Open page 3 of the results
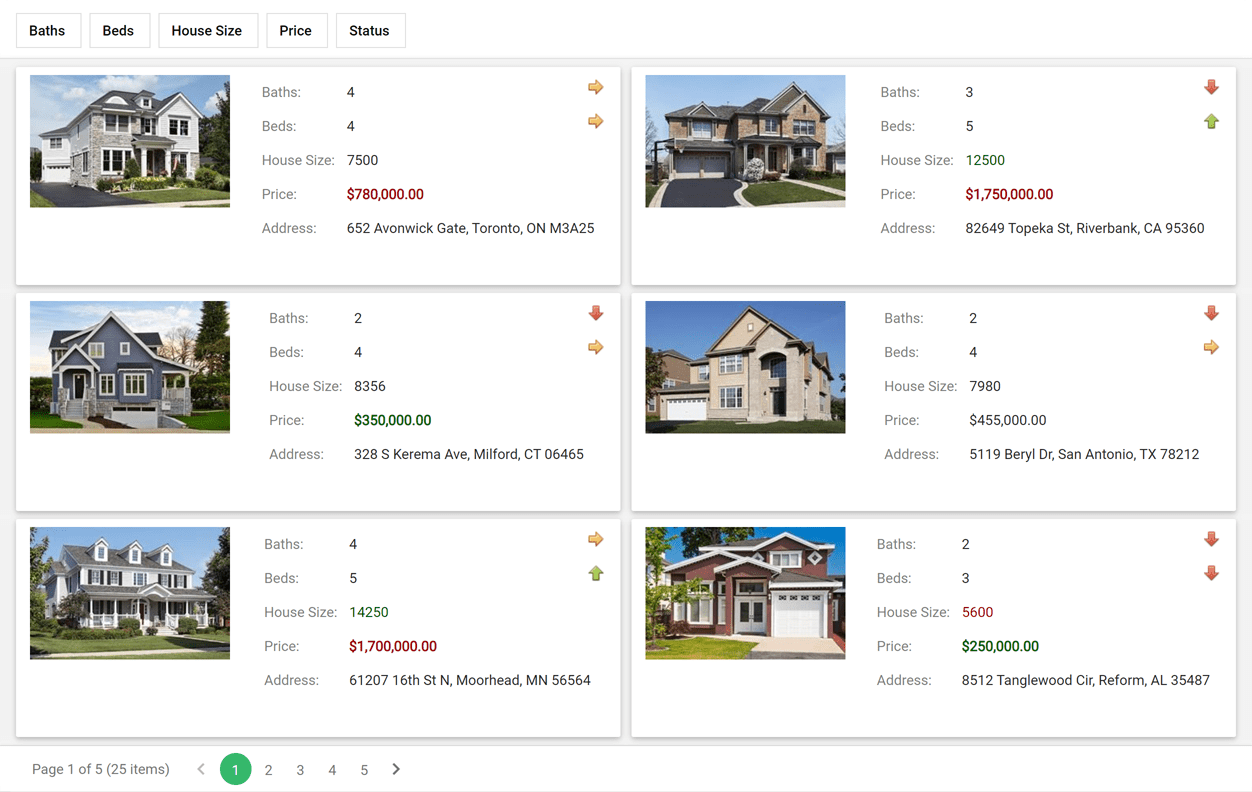Viewport: 1252px width, 792px height. pos(300,770)
